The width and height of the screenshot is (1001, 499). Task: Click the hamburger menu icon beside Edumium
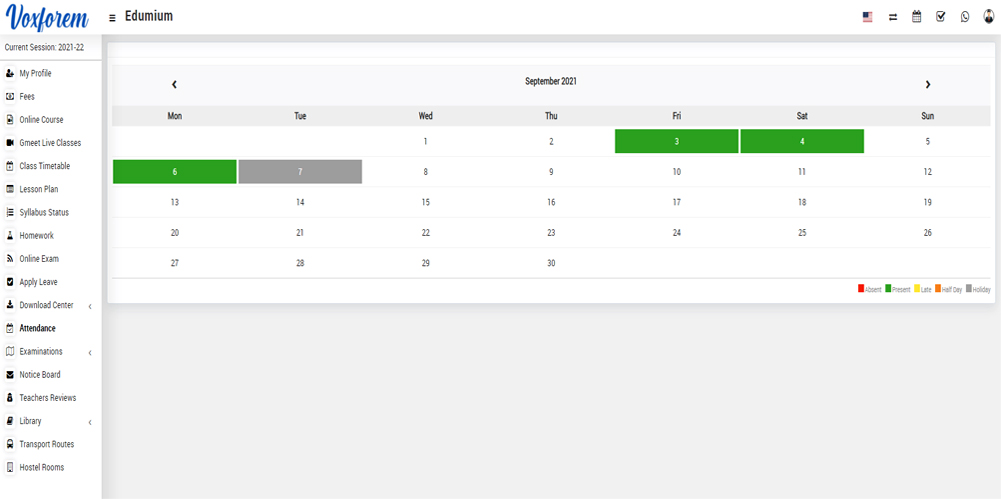pyautogui.click(x=112, y=18)
